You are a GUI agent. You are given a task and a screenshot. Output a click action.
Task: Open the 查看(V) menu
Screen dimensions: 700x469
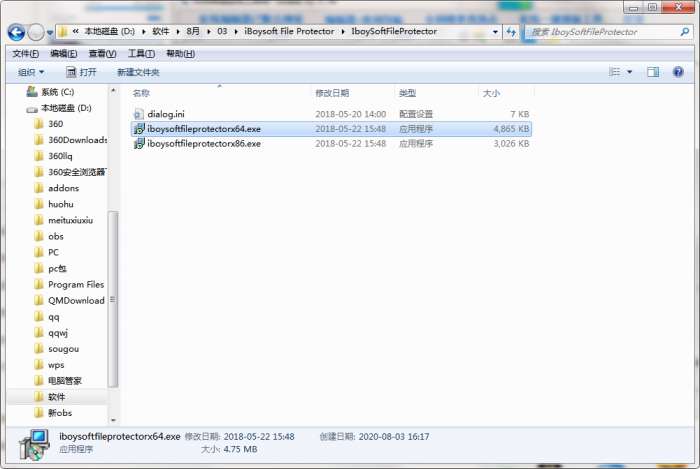pos(102,54)
